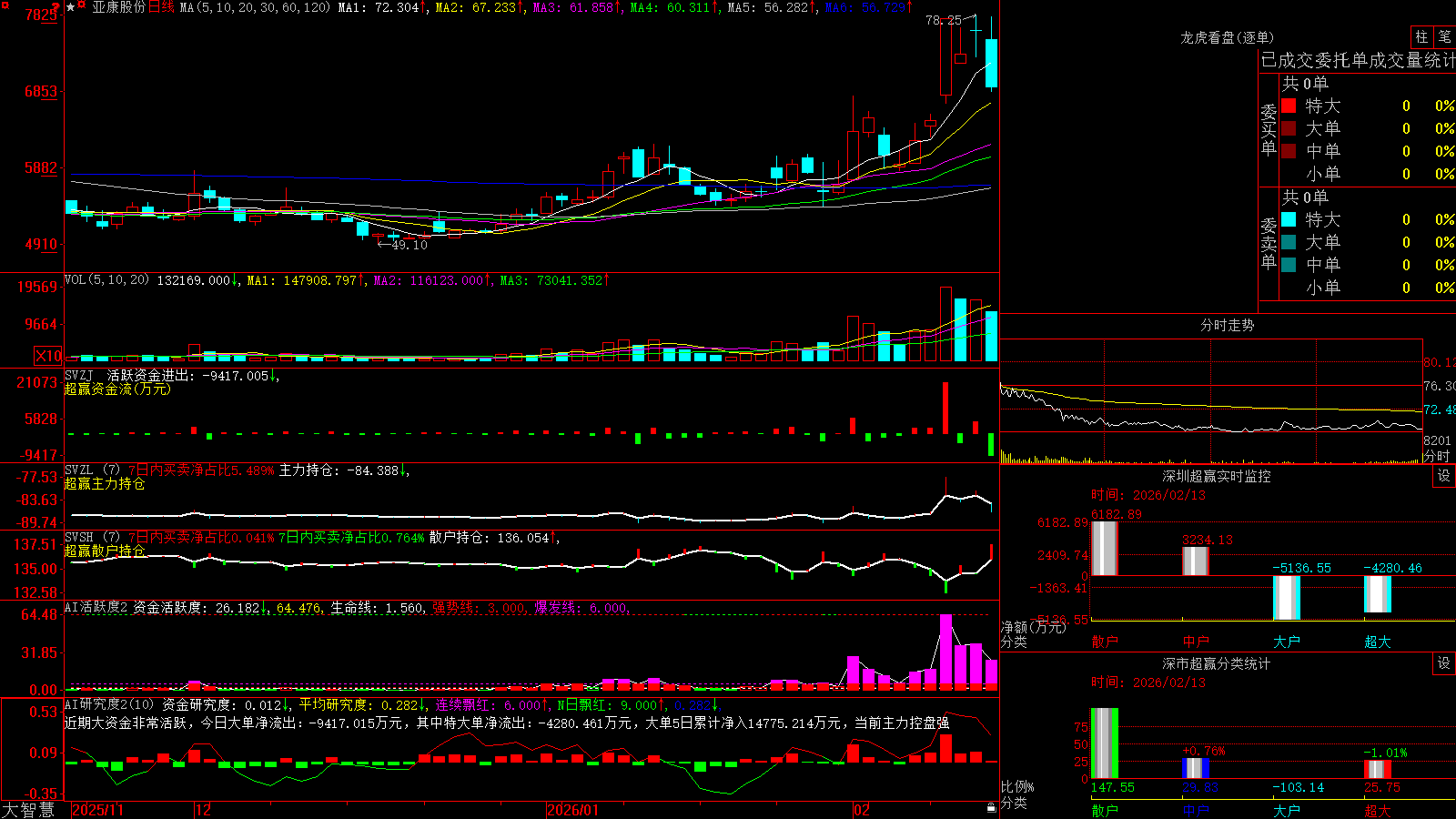
Task: Click the 超赢散户持仓 label
Action: (105, 551)
